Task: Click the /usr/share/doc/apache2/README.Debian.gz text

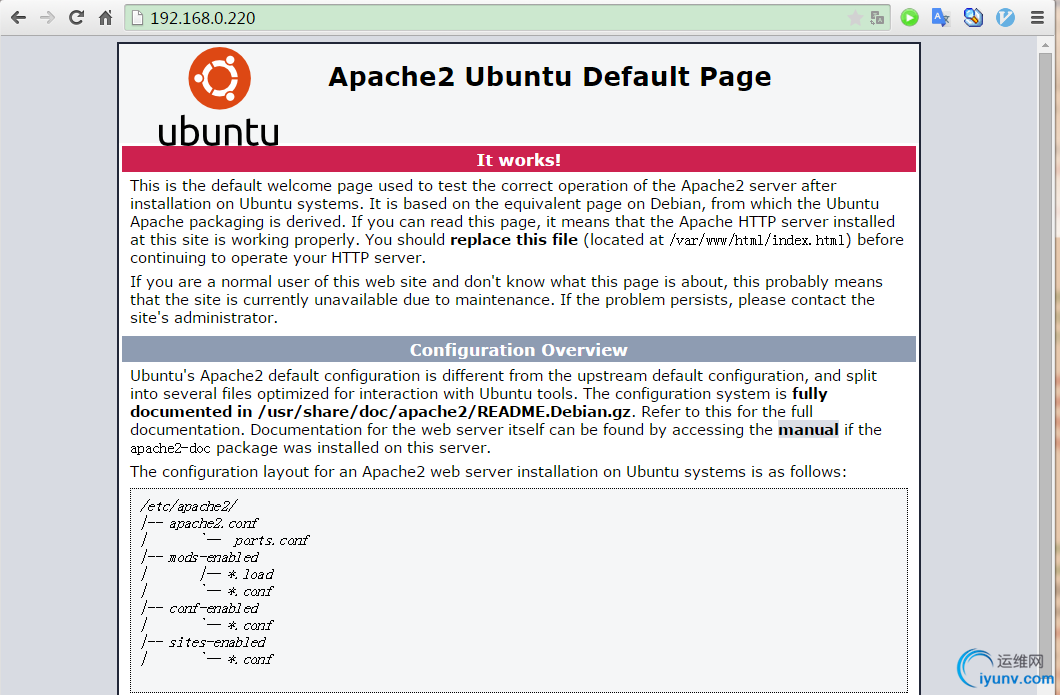Action: point(445,412)
